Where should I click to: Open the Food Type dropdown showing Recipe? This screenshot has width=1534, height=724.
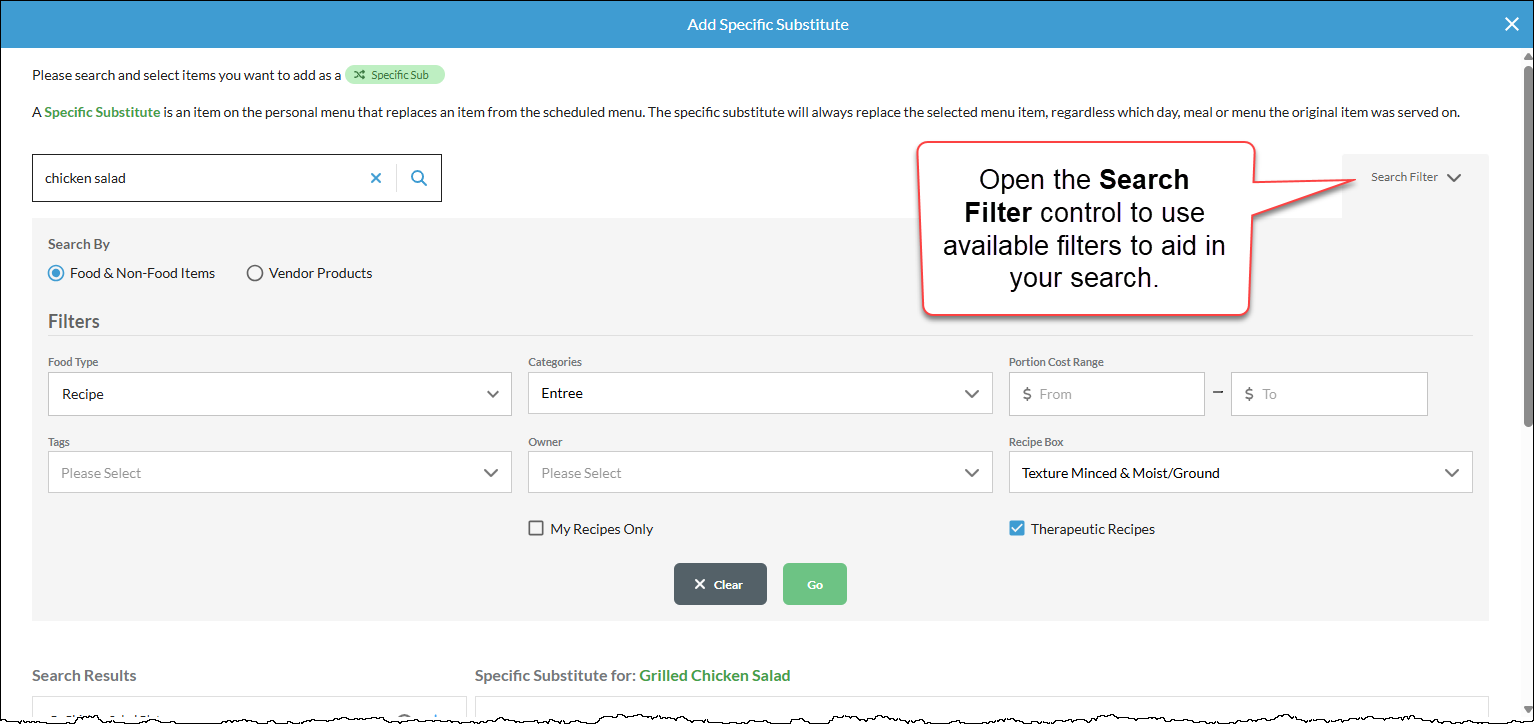(x=280, y=394)
